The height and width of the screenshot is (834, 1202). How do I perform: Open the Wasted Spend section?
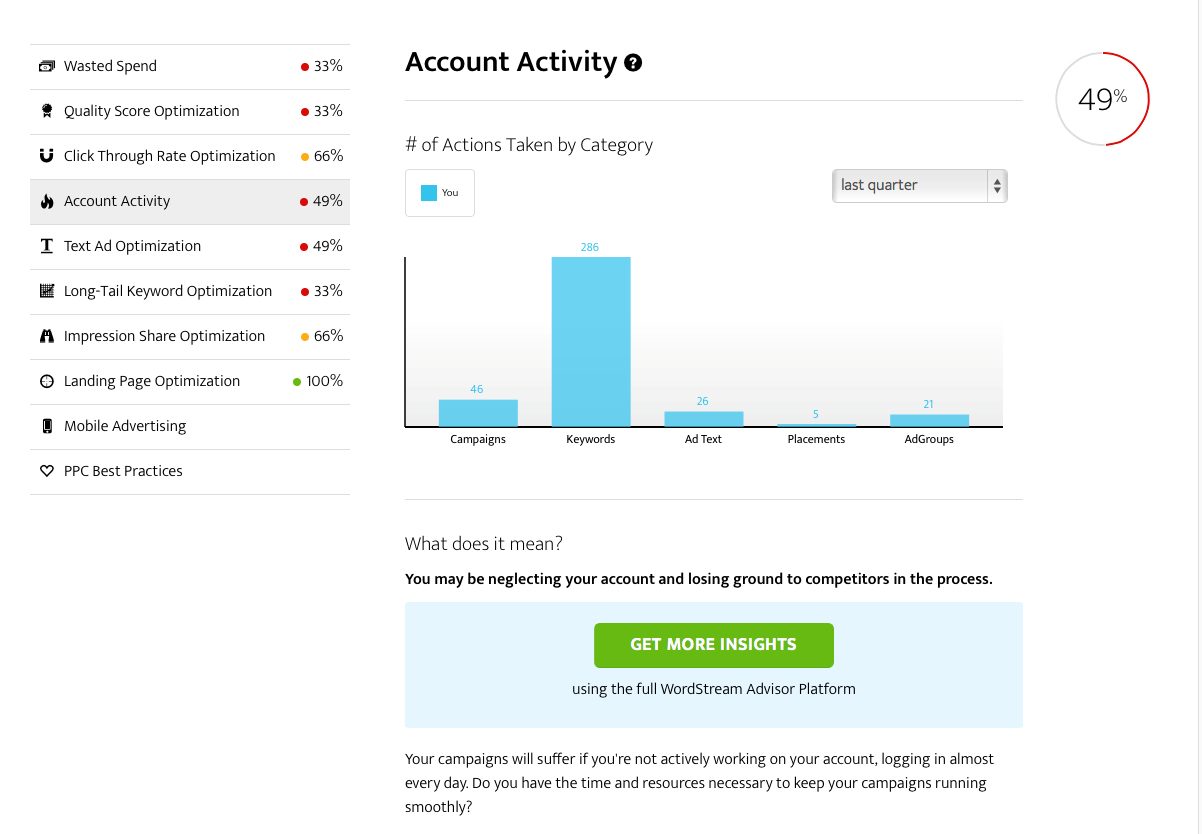tap(190, 66)
